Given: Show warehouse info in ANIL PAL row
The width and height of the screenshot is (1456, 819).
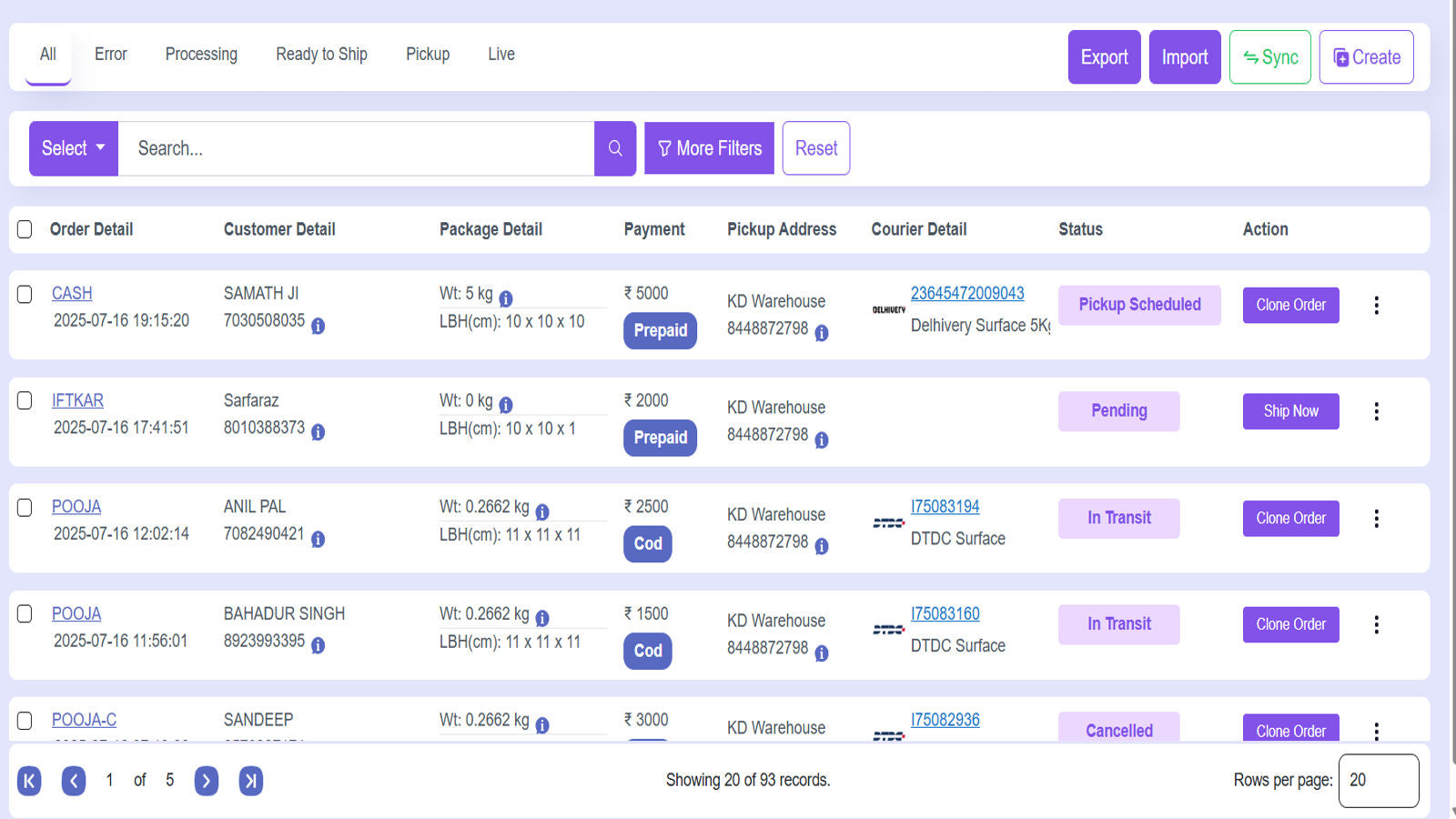Looking at the screenshot, I should (x=821, y=546).
